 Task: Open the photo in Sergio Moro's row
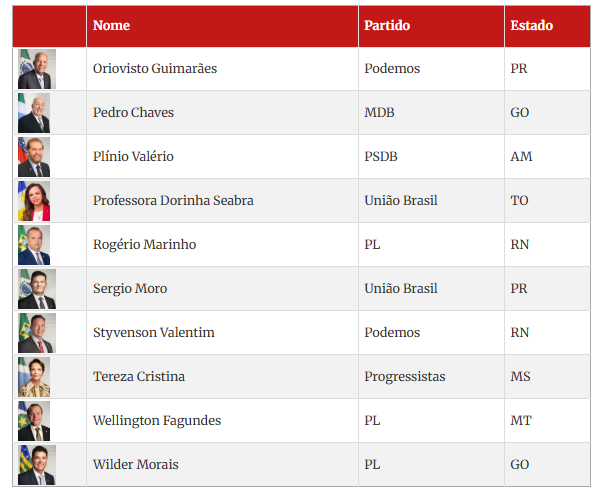pyautogui.click(x=36, y=289)
